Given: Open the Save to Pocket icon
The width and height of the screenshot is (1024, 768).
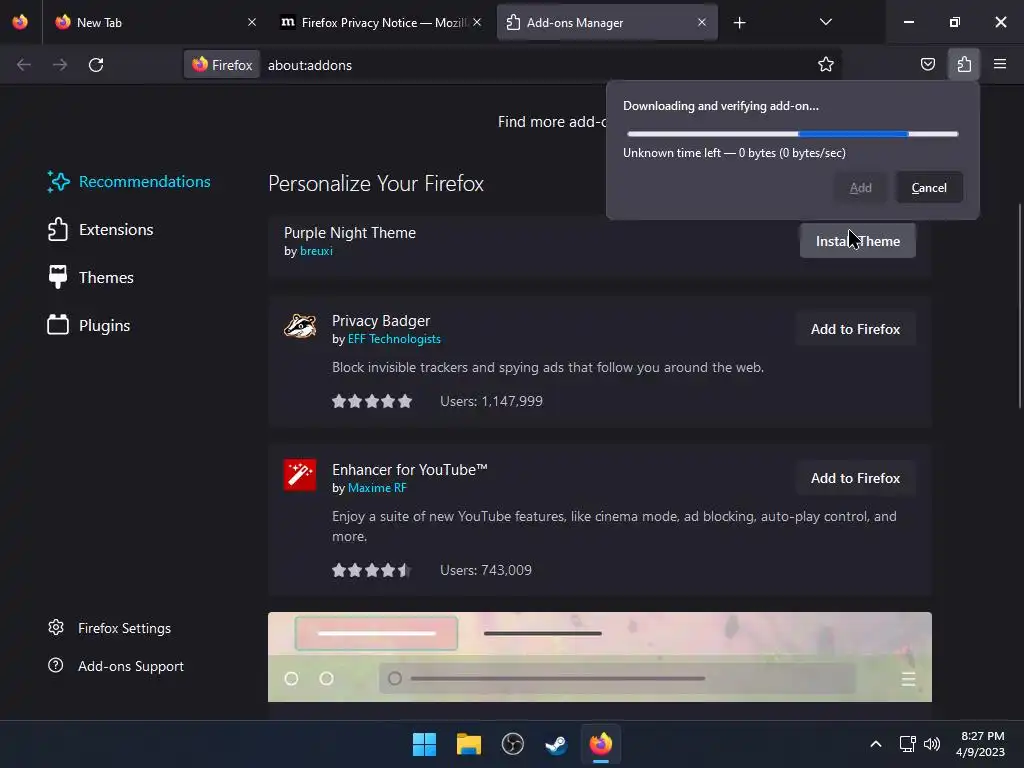Looking at the screenshot, I should [x=927, y=64].
